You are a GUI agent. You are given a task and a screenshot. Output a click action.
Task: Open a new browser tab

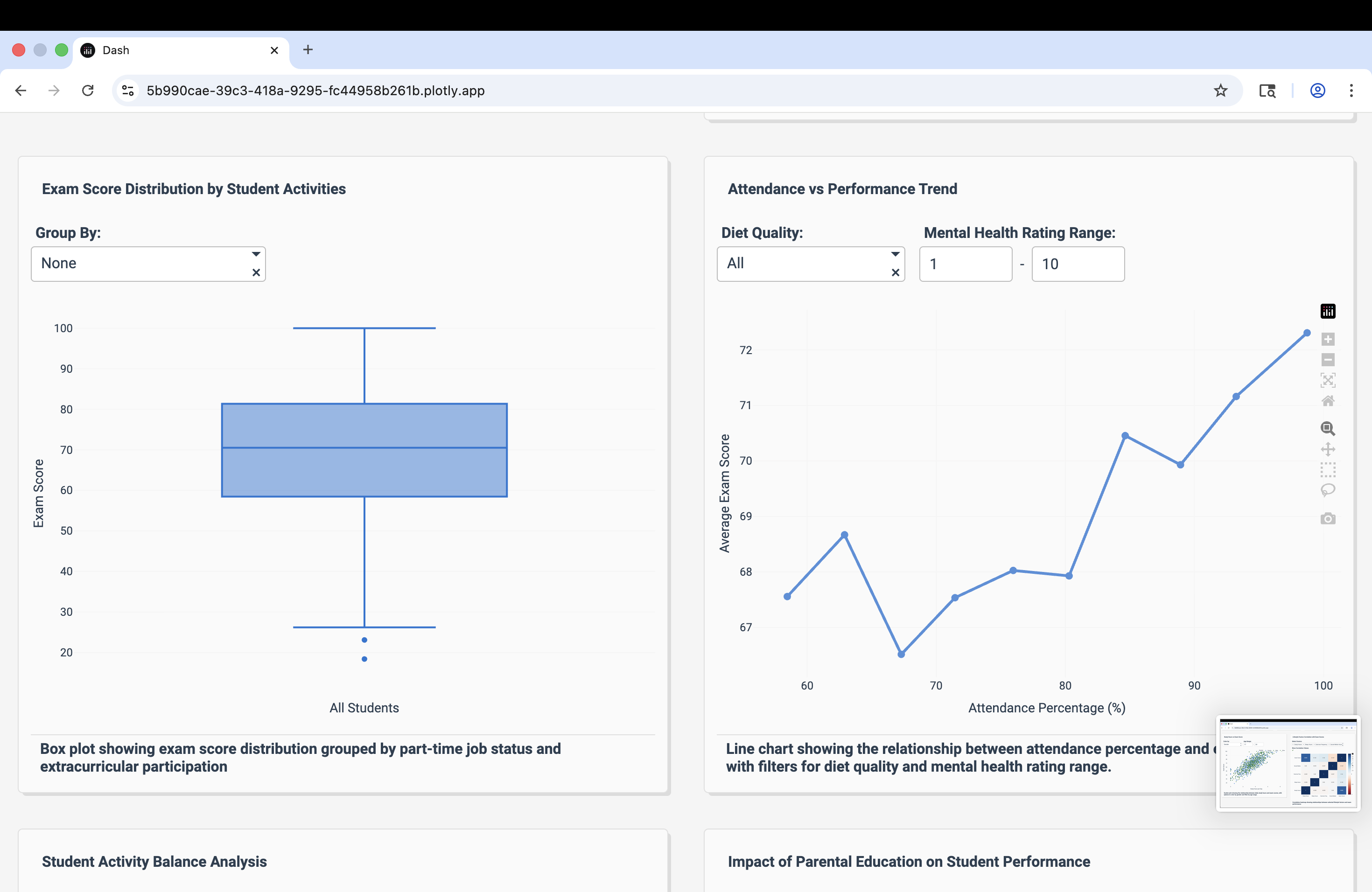click(308, 49)
